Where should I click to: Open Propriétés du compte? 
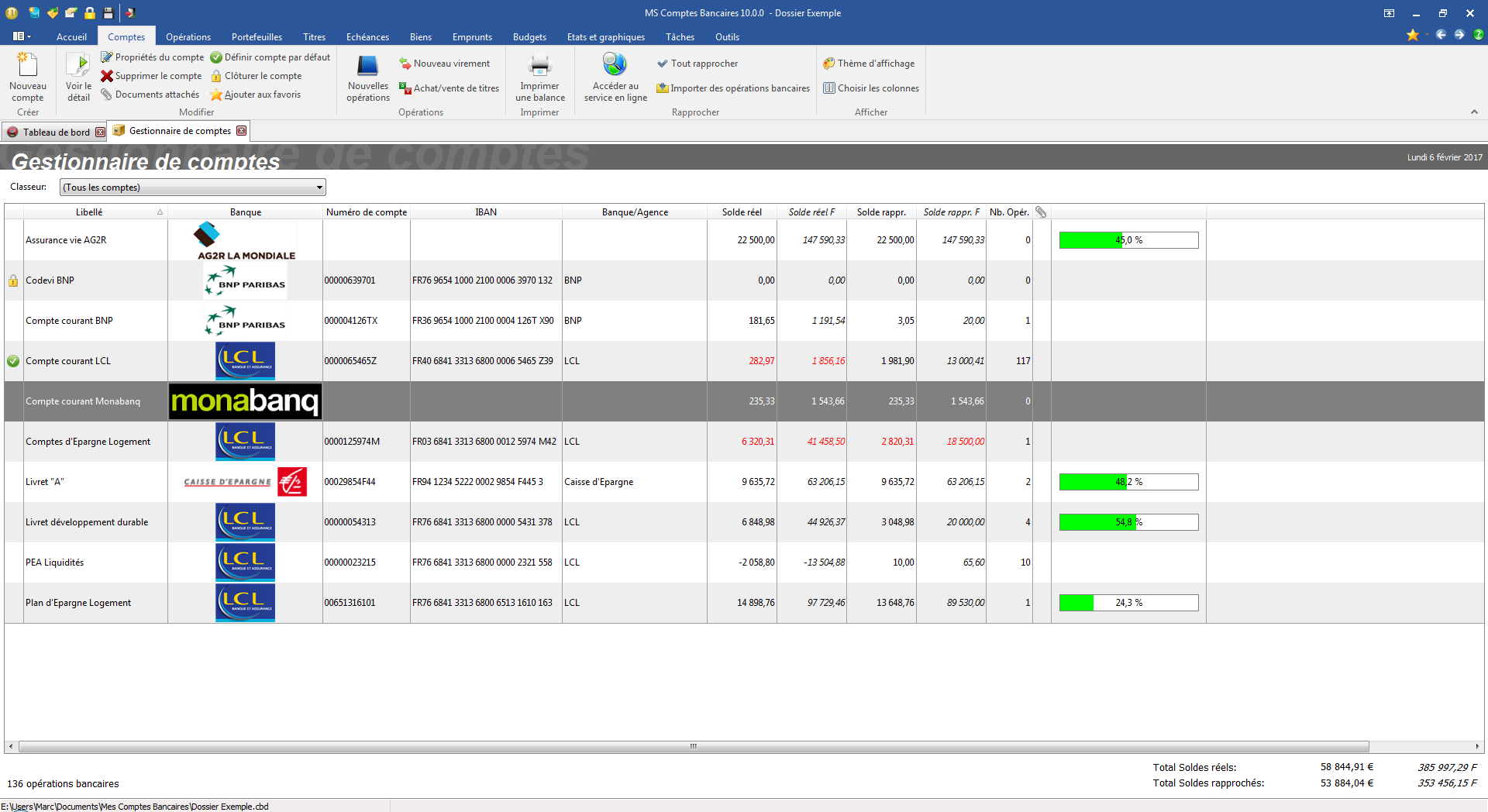click(x=153, y=57)
